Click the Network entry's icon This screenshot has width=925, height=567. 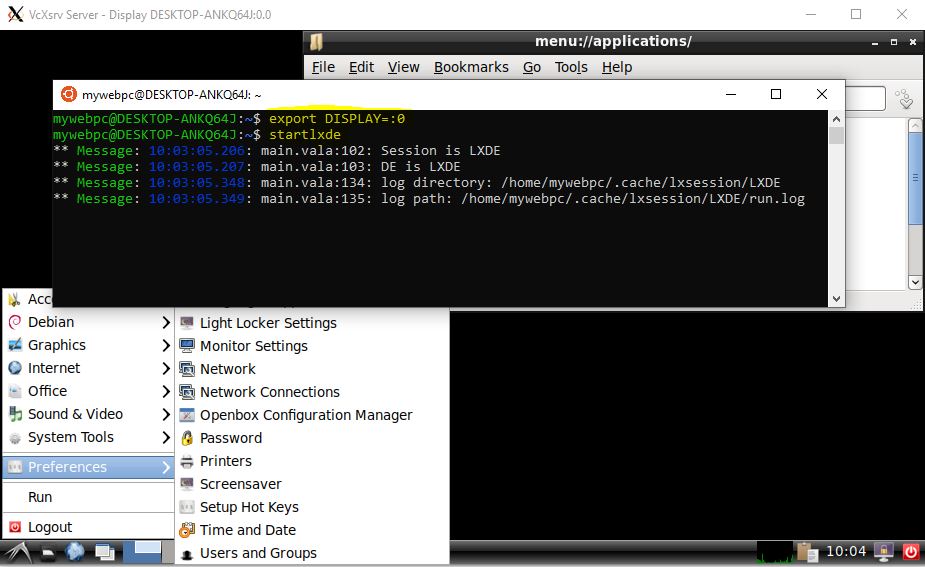[187, 369]
